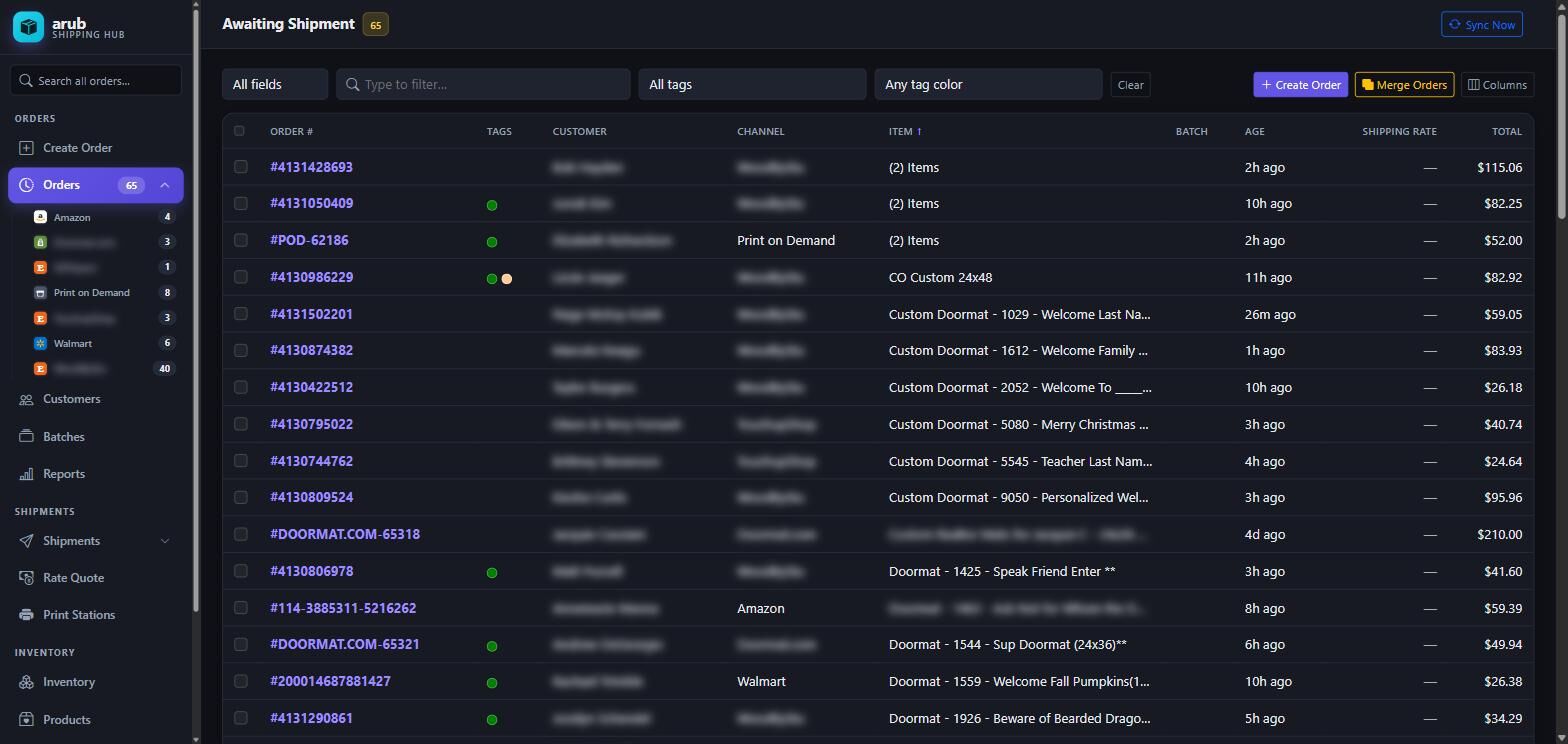Screen dimensions: 1568x744
Task: Open order link #4130874382
Action: [x=311, y=350]
